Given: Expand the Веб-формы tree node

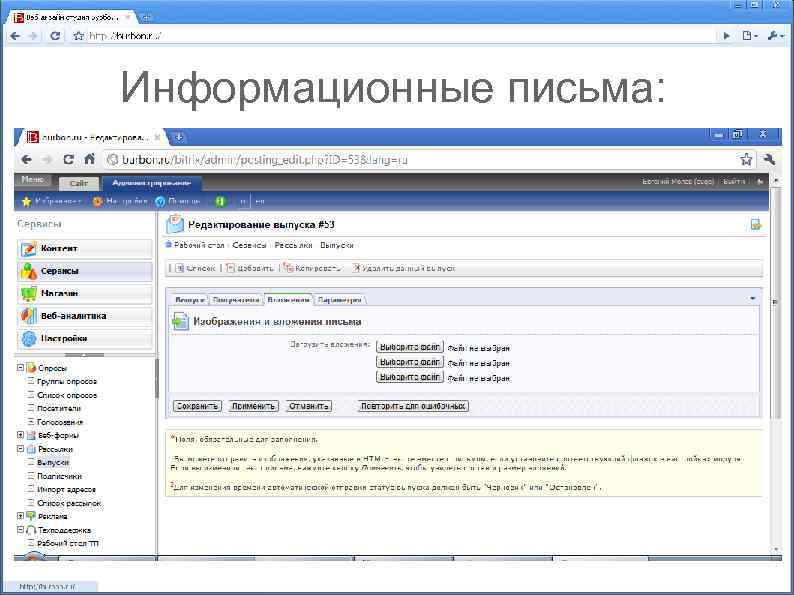Looking at the screenshot, I should coord(20,435).
